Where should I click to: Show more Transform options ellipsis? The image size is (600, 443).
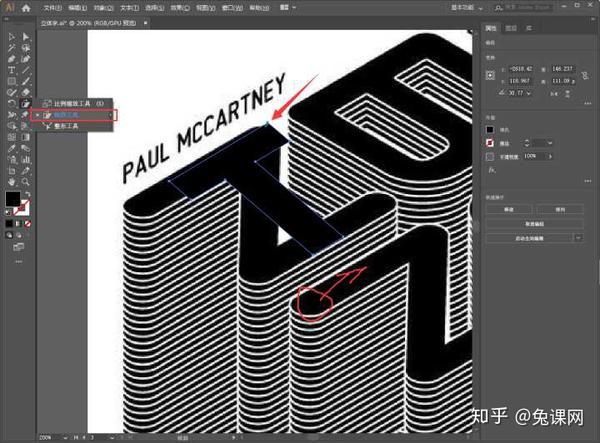(x=588, y=104)
